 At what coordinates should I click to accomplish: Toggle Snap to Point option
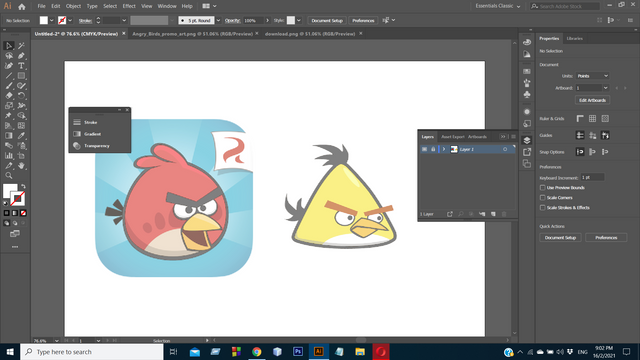pos(580,152)
